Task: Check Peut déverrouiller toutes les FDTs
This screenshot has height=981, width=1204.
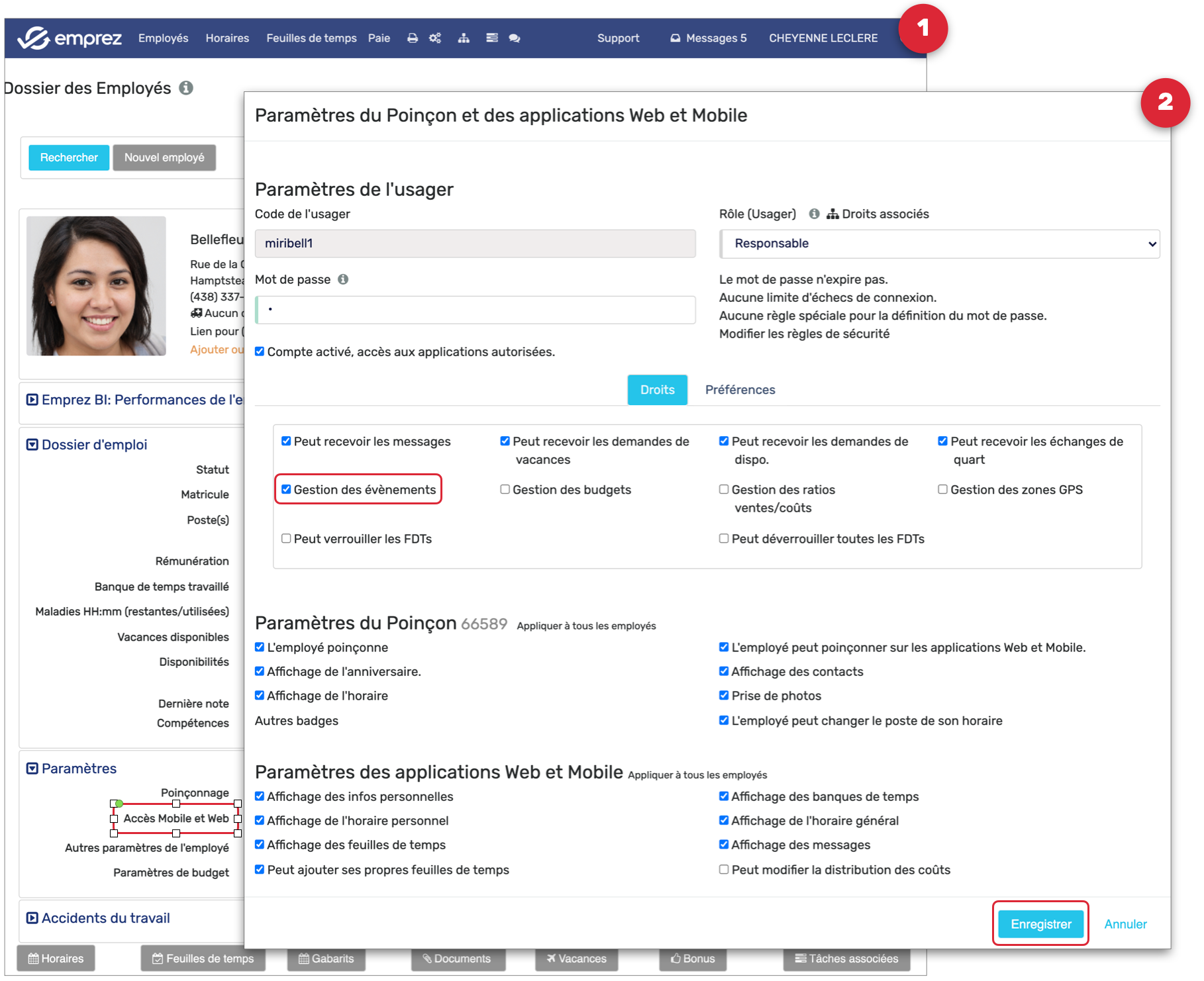Action: pos(724,538)
